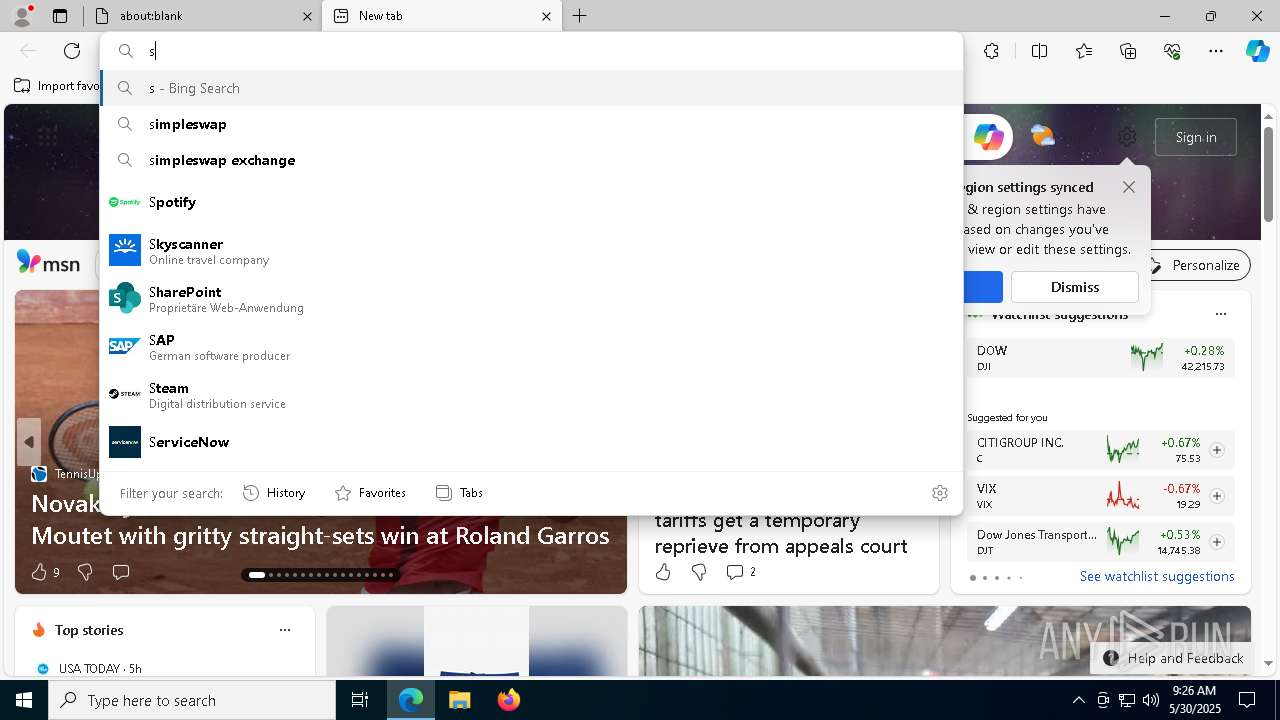This screenshot has width=1280, height=720.
Task: Click the address bar input field
Action: (550, 51)
